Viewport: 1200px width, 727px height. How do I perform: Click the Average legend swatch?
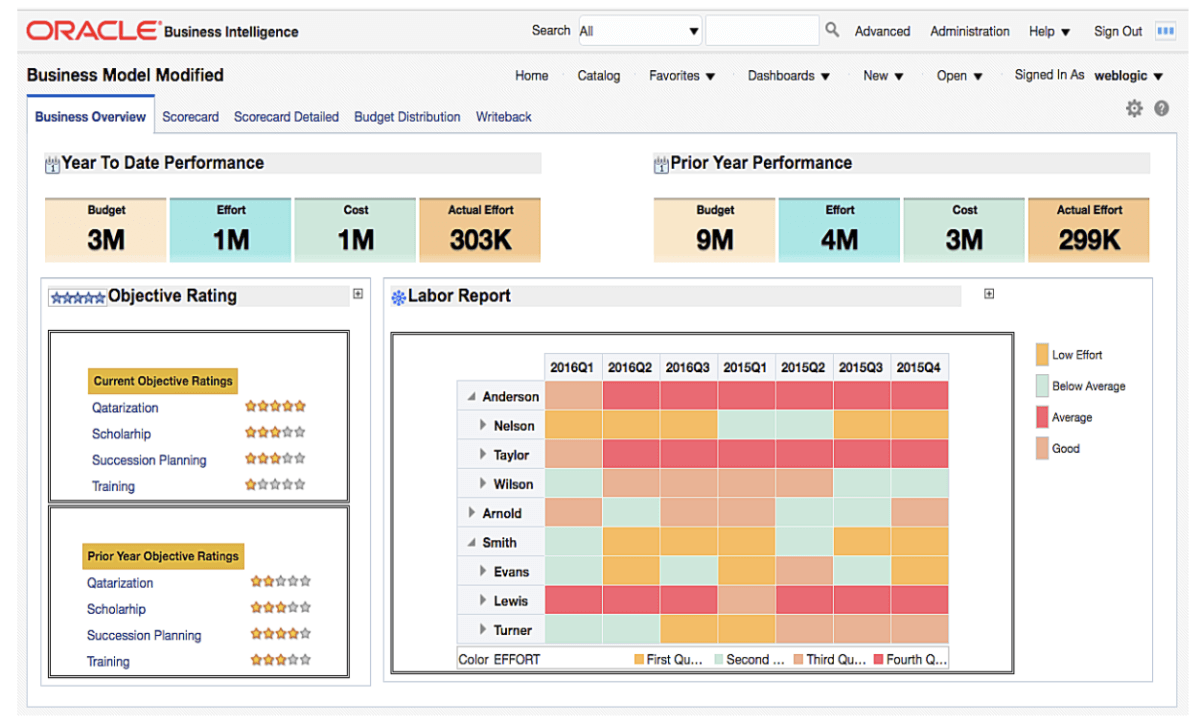click(1042, 417)
